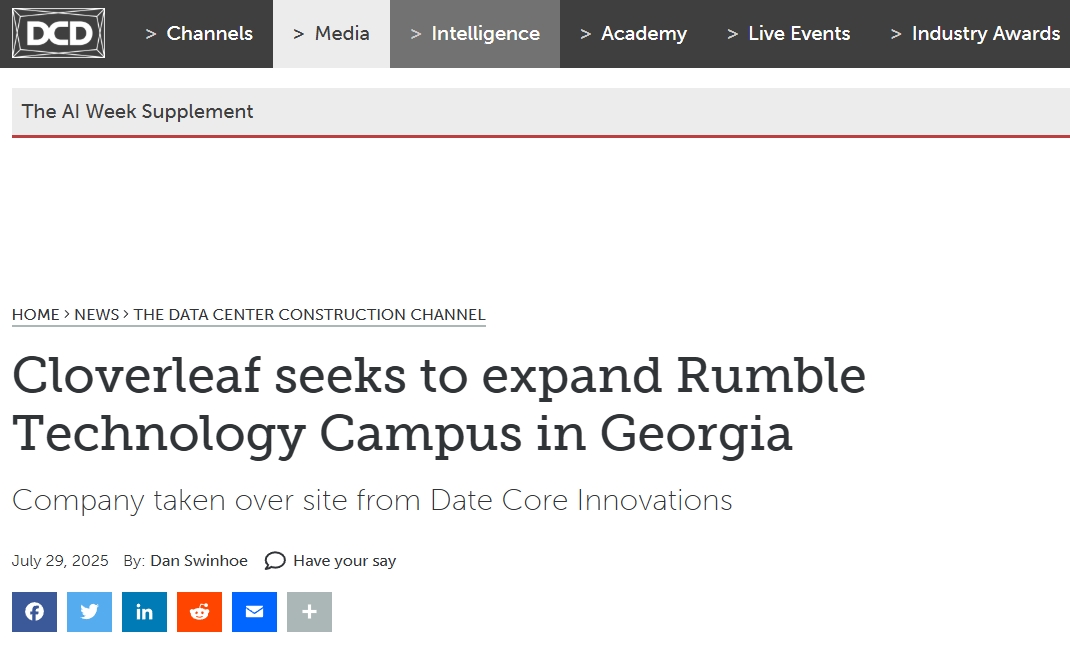
Task: Click the DCD logo icon
Action: tap(59, 33)
